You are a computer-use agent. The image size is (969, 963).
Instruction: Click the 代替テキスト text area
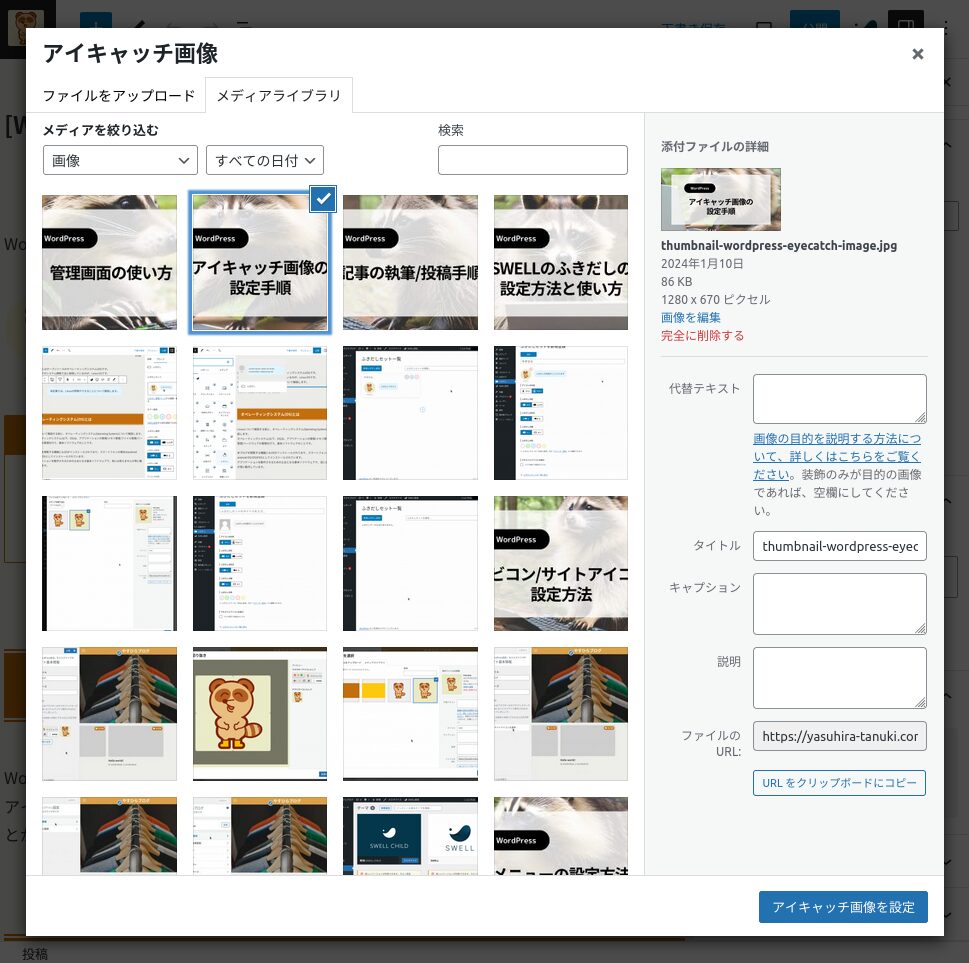click(839, 399)
